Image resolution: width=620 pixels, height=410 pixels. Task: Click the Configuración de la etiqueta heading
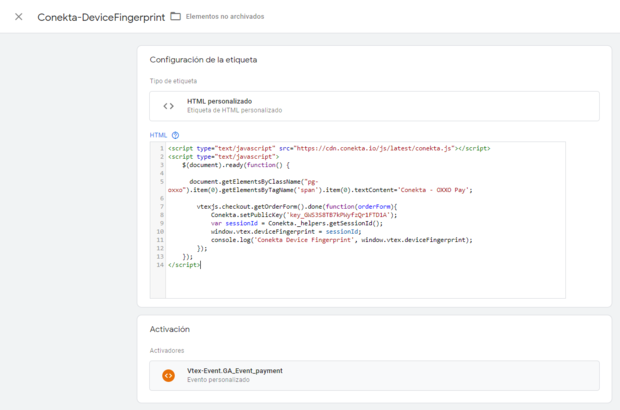tap(203, 60)
